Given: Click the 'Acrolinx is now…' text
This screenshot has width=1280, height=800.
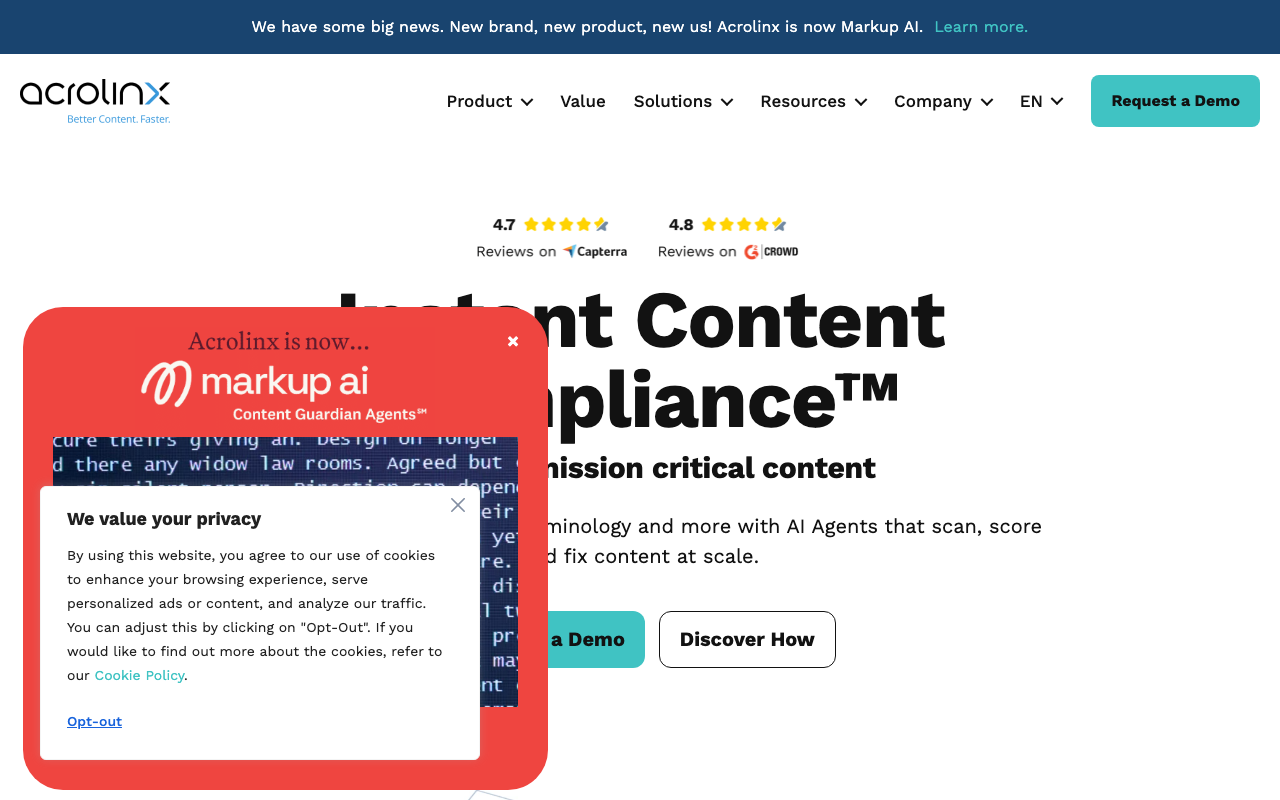Looking at the screenshot, I should (279, 341).
